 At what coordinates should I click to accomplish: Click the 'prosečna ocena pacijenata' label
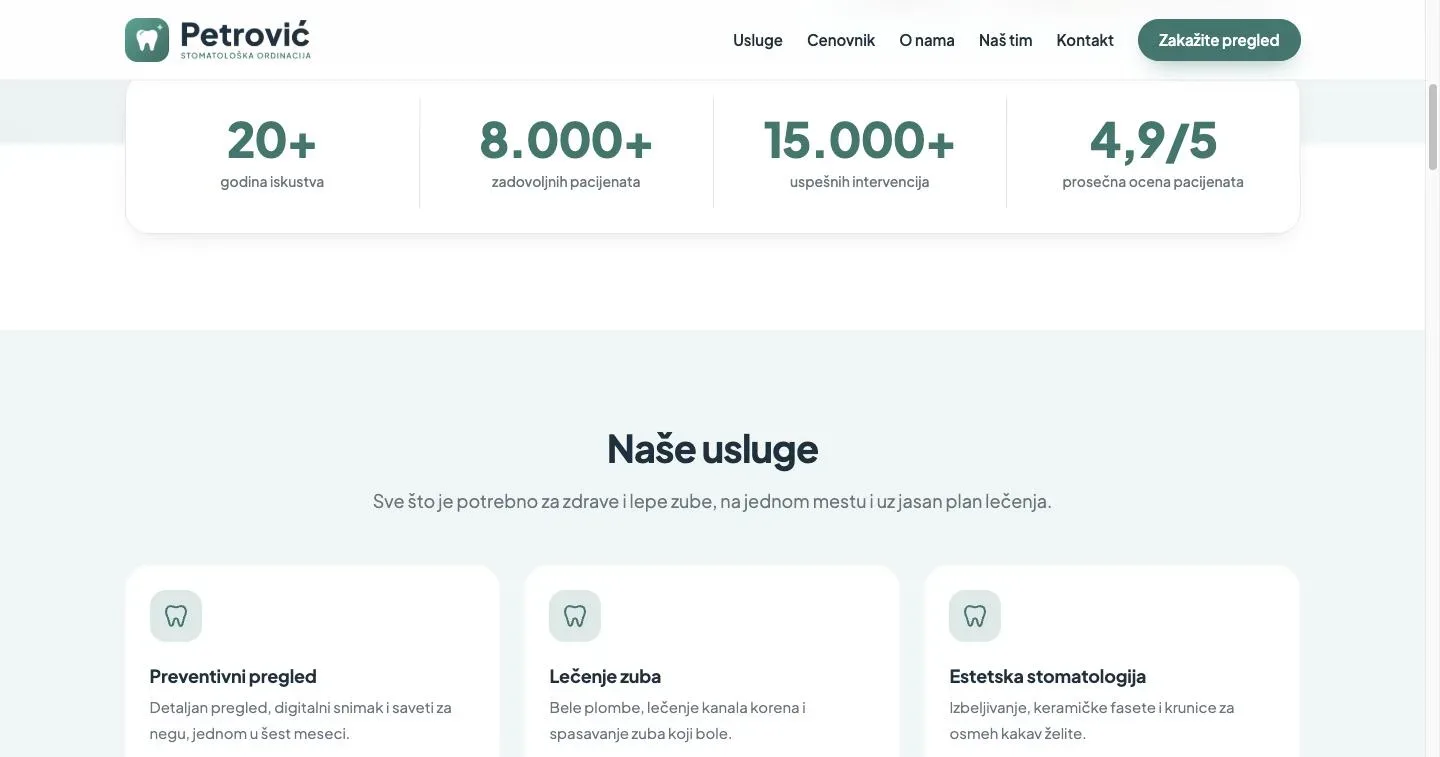[x=1153, y=182]
